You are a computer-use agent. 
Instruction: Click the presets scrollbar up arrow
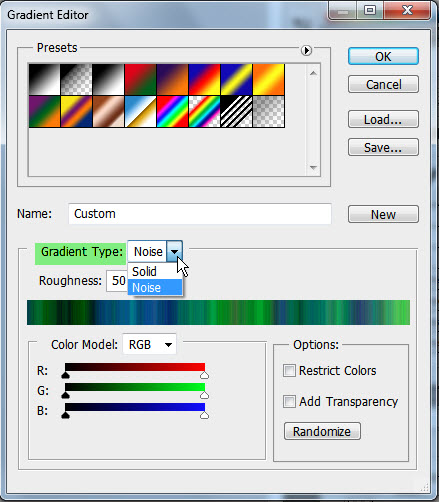313,73
